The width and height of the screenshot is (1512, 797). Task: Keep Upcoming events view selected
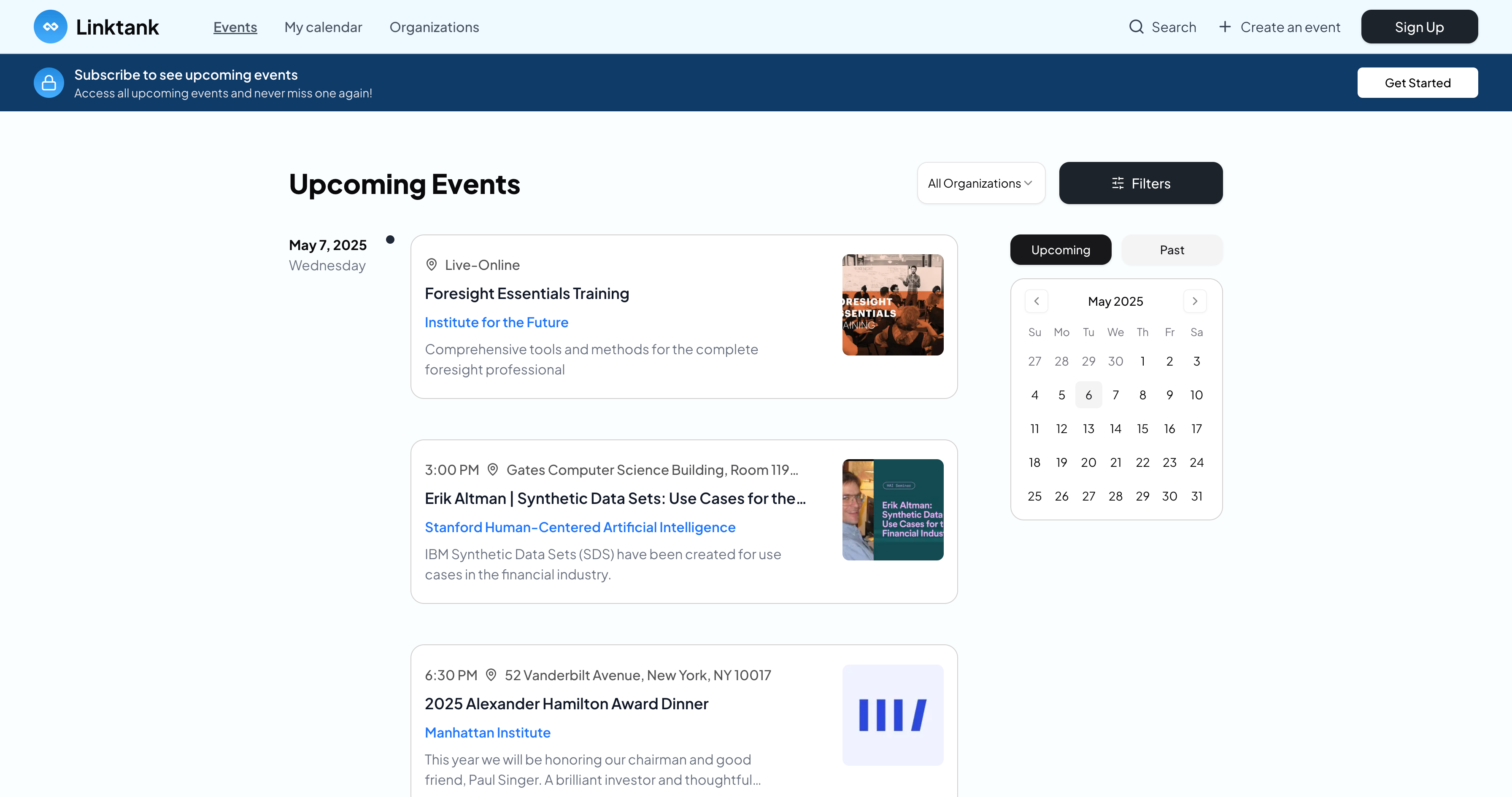(1060, 249)
